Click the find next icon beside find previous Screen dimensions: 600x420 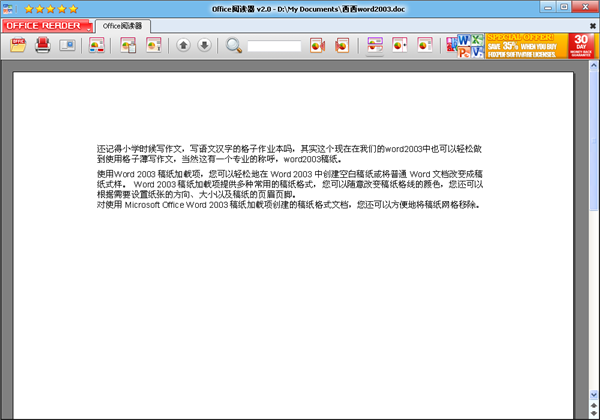342,45
